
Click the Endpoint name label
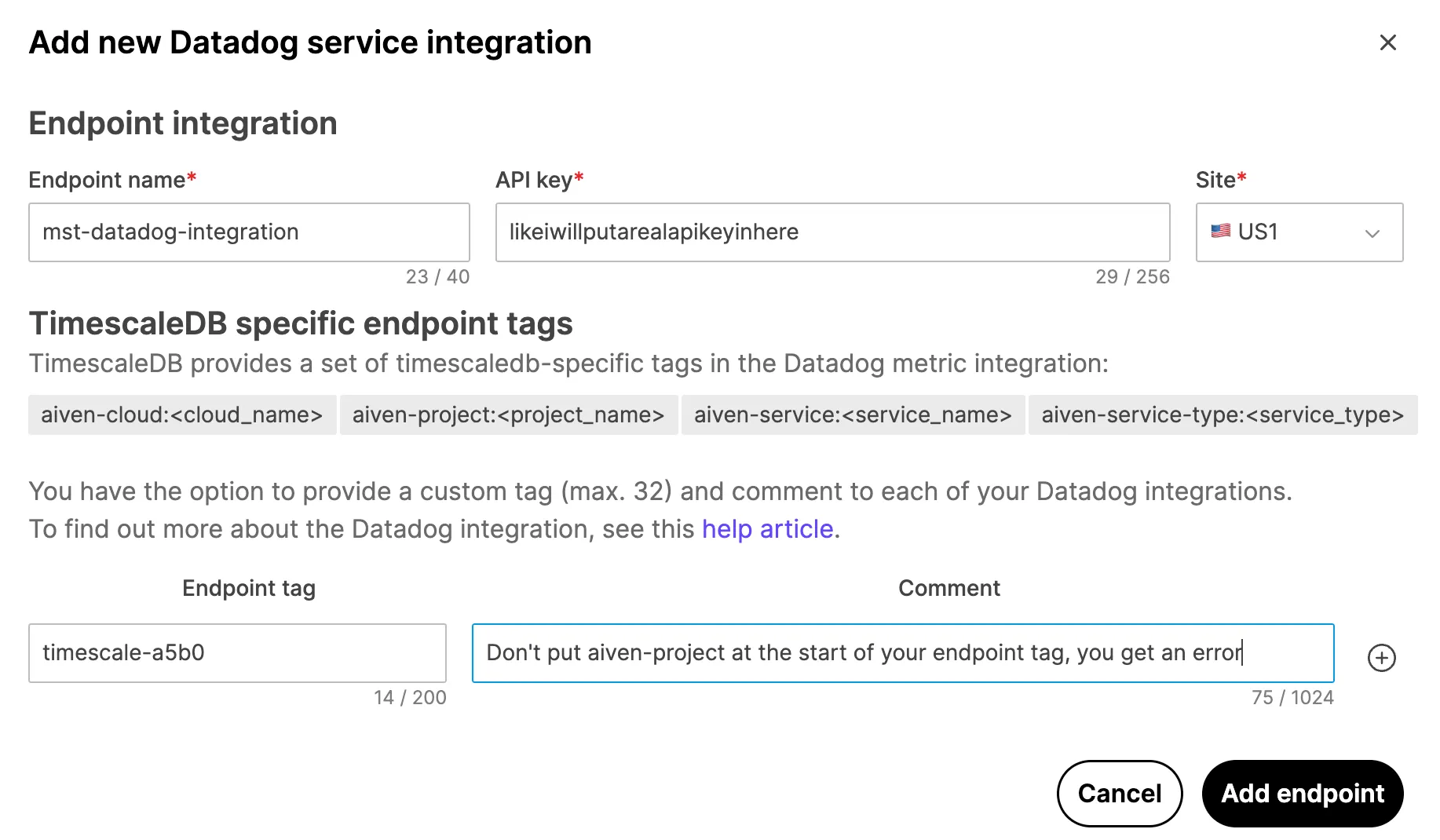(x=112, y=180)
